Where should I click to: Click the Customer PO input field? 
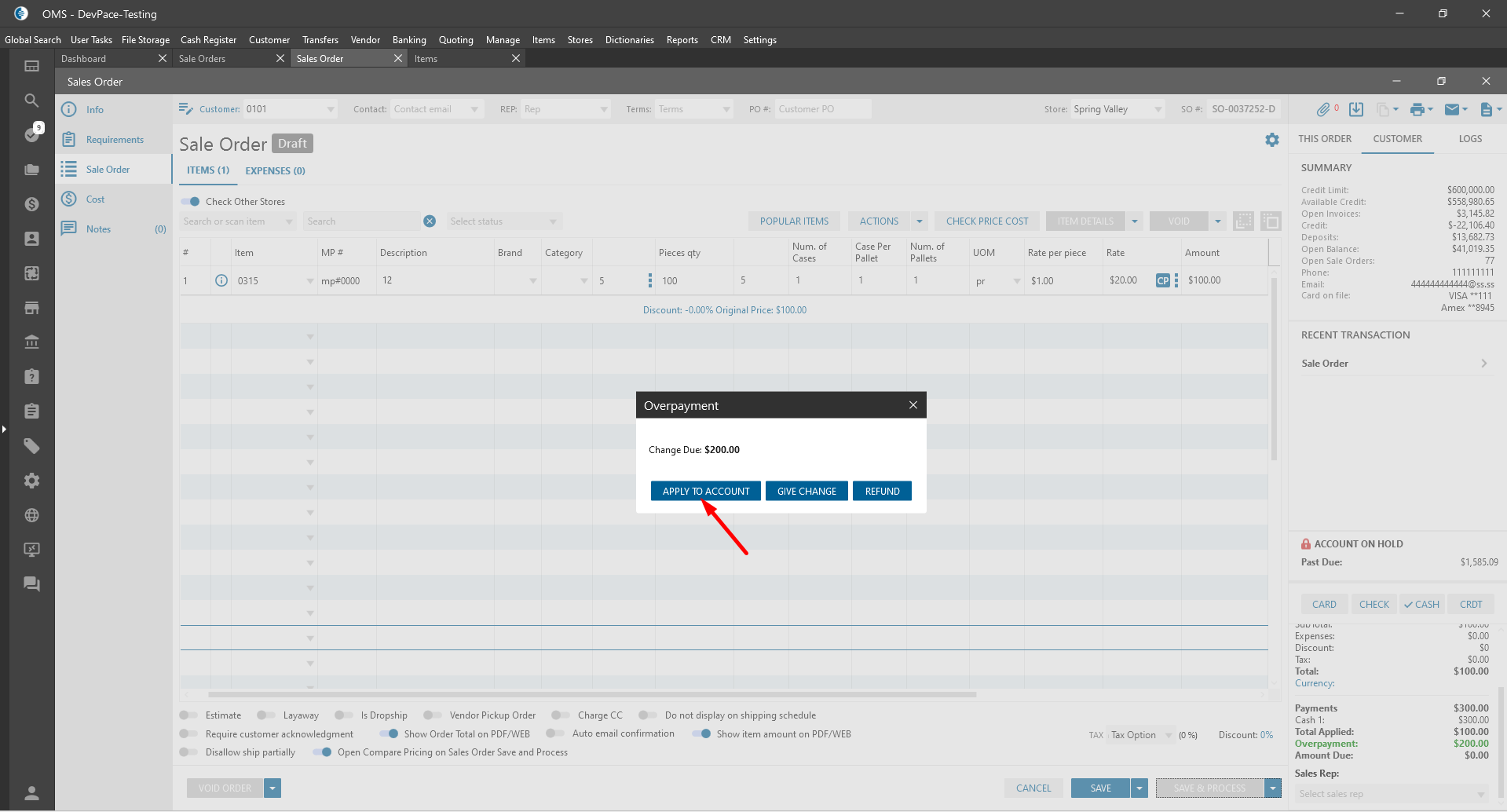tap(823, 109)
